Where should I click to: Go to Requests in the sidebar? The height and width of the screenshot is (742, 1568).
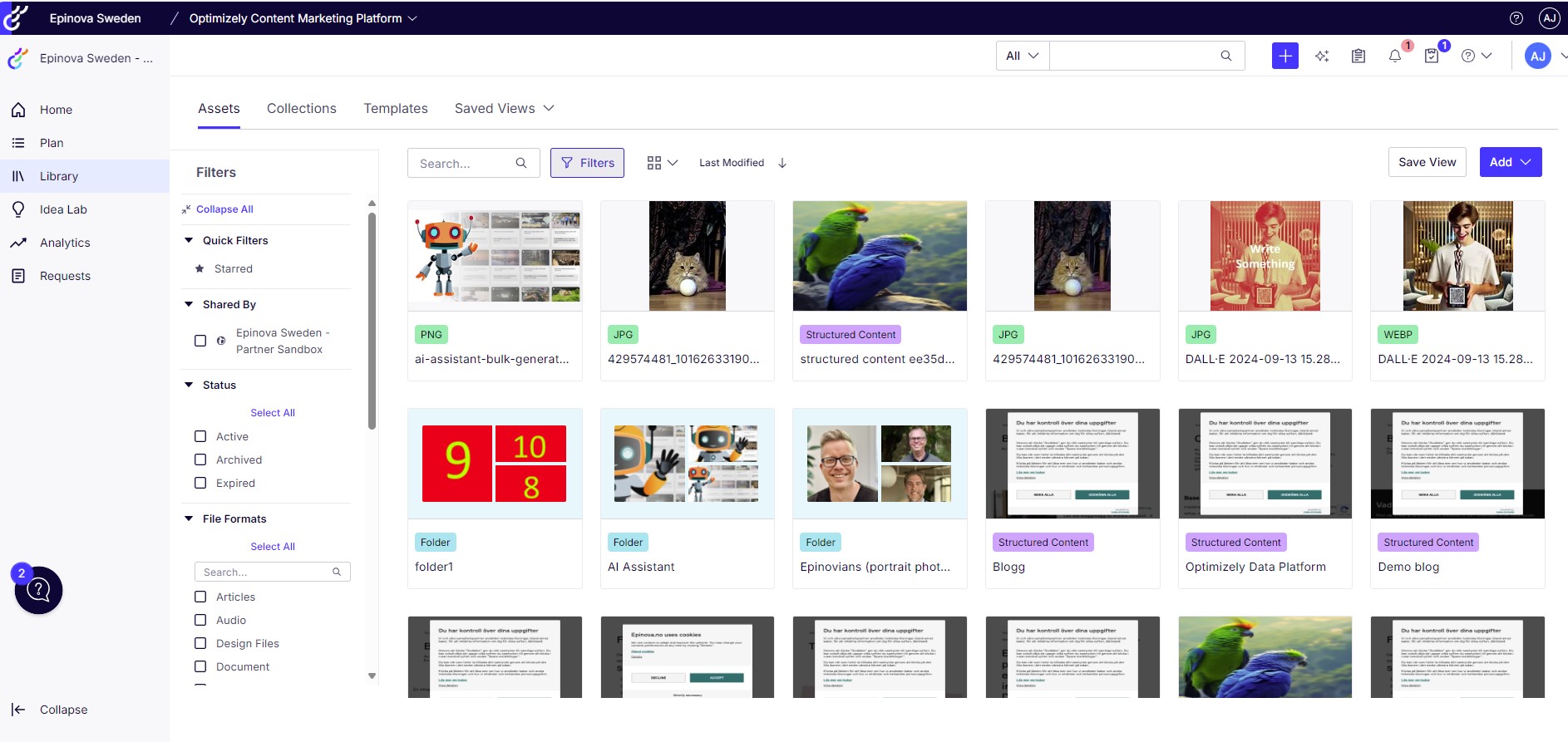pyautogui.click(x=65, y=276)
